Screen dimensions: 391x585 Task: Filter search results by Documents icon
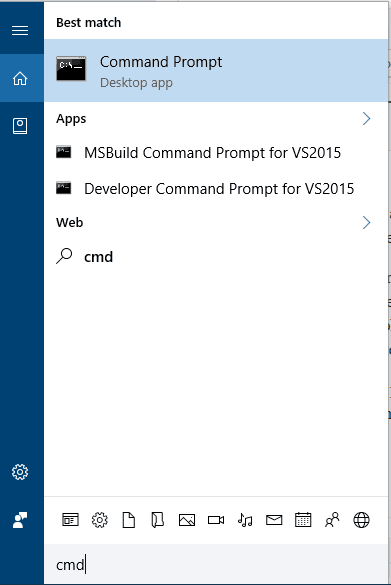[x=129, y=520]
